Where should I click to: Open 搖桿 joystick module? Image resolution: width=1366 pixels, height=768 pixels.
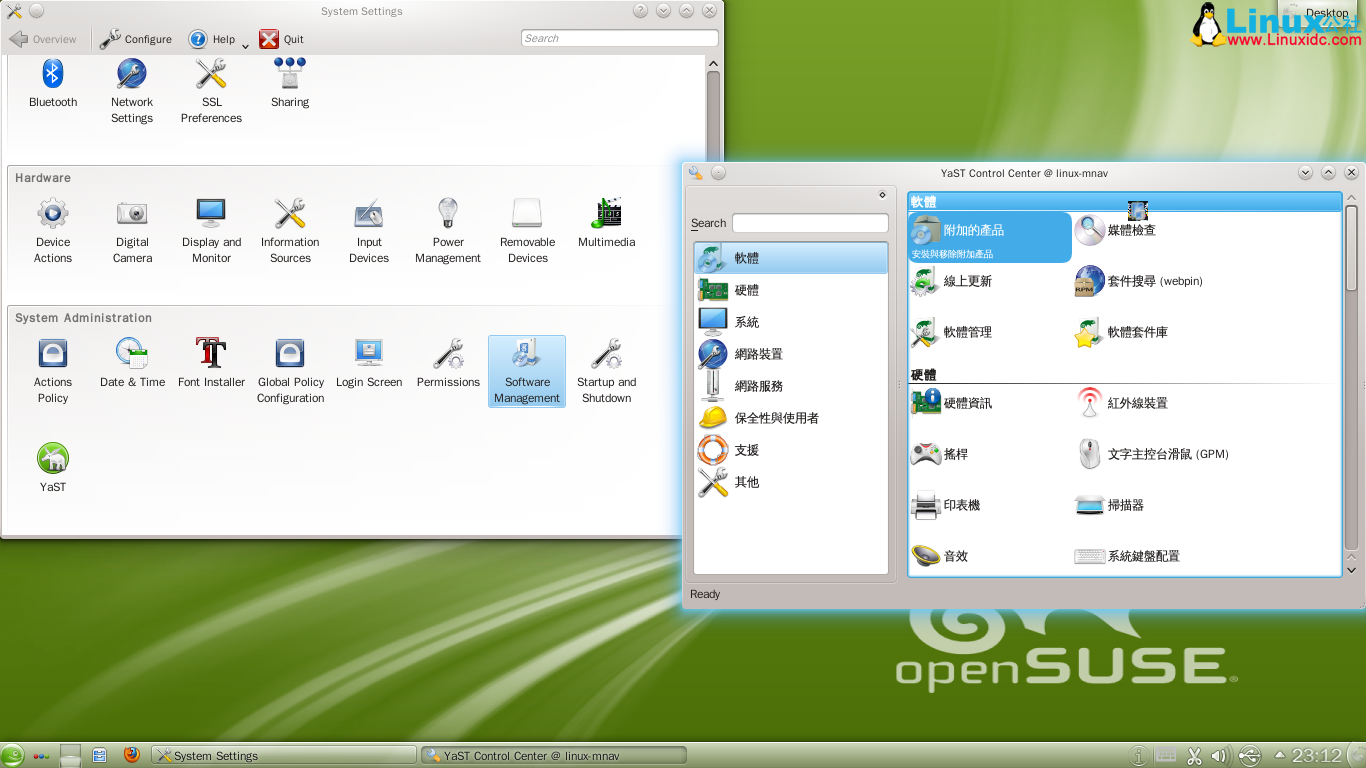click(939, 454)
